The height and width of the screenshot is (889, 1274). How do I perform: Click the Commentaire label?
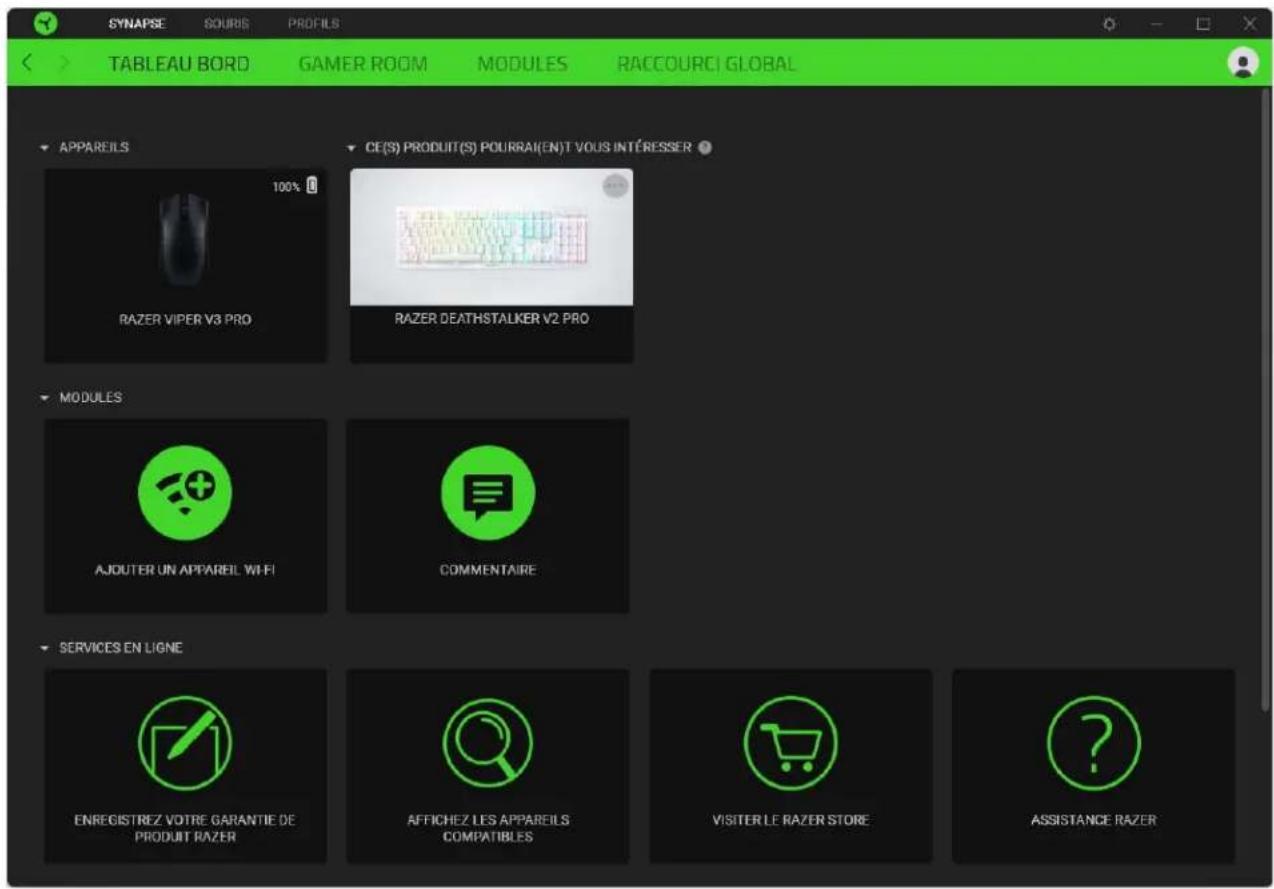(x=488, y=570)
